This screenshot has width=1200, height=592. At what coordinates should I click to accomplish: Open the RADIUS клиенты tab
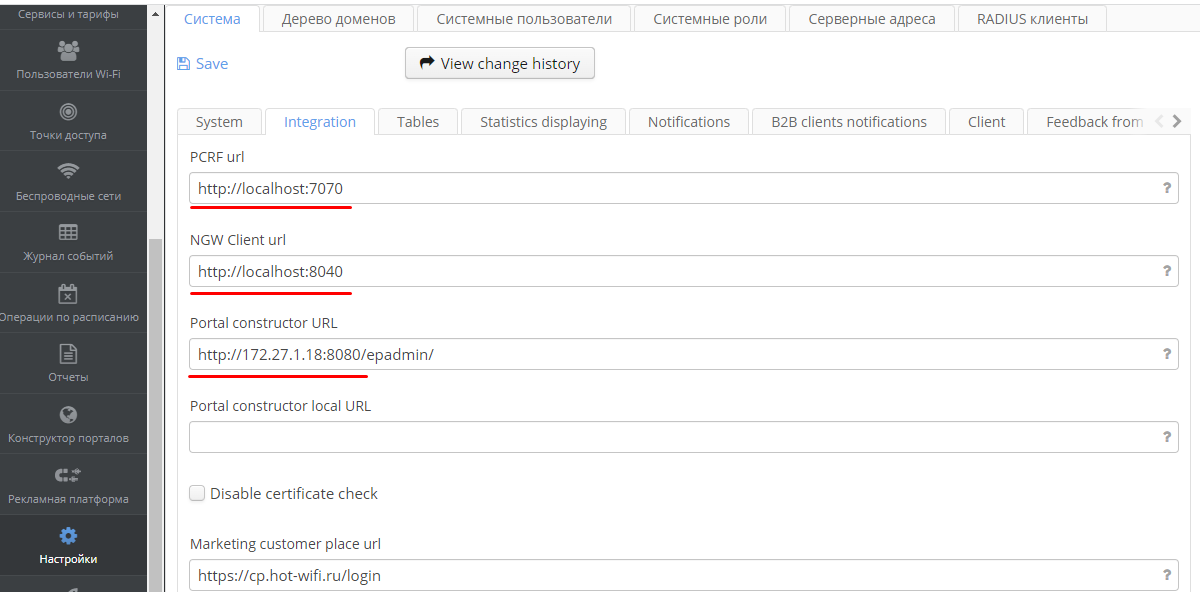click(x=1032, y=19)
